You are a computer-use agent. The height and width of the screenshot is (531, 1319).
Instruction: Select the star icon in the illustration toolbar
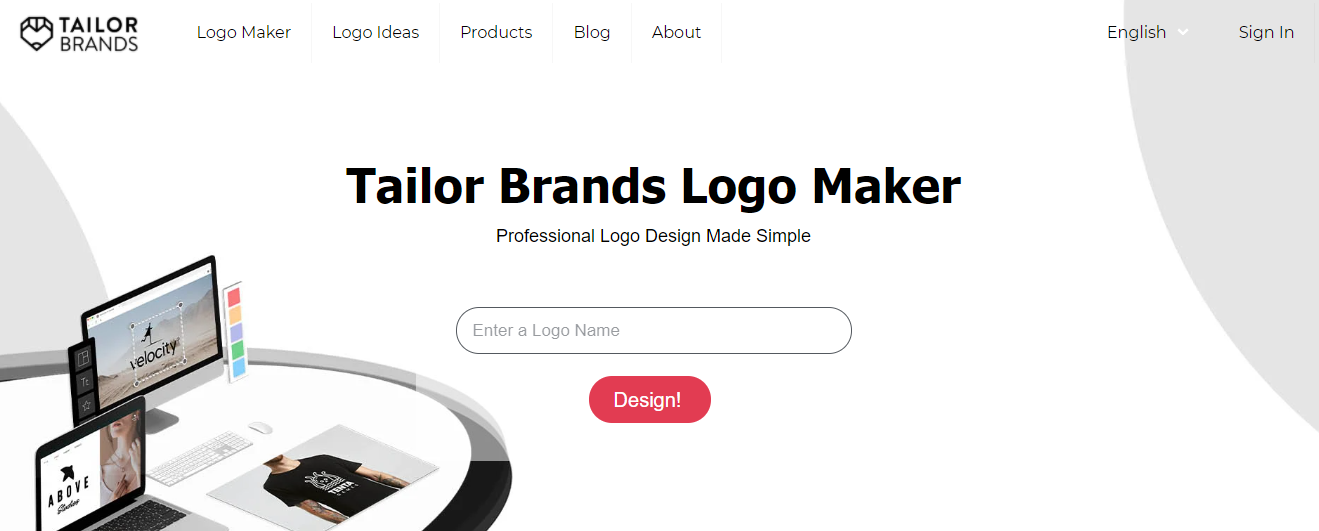coord(86,405)
